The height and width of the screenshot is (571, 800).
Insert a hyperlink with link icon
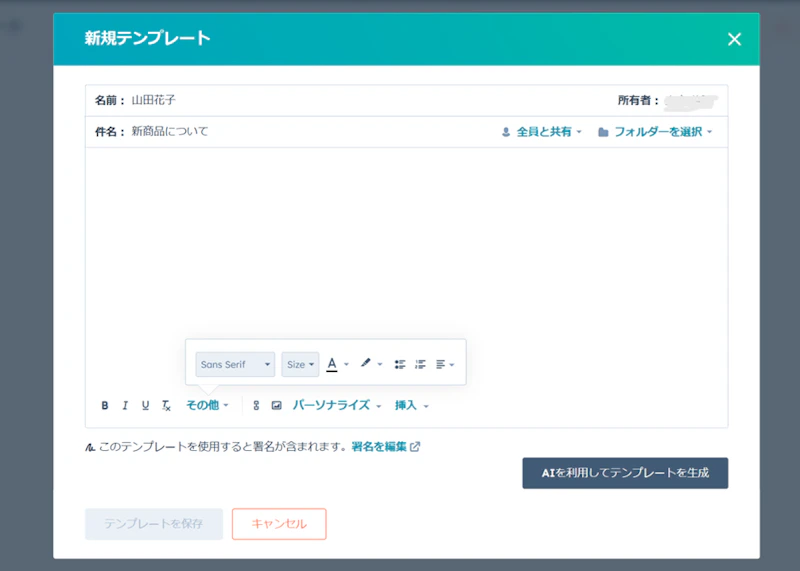[x=256, y=405]
